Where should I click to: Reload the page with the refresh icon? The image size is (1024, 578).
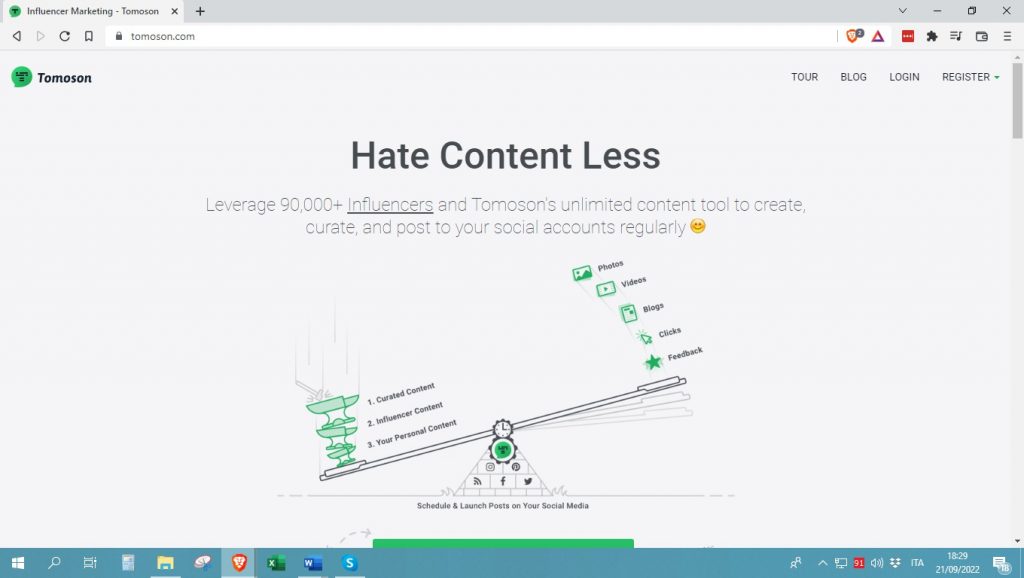click(x=65, y=36)
